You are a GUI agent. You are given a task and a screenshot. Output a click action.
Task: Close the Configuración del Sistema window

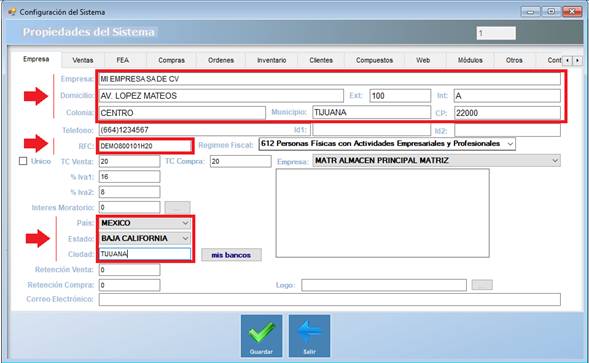click(x=572, y=12)
